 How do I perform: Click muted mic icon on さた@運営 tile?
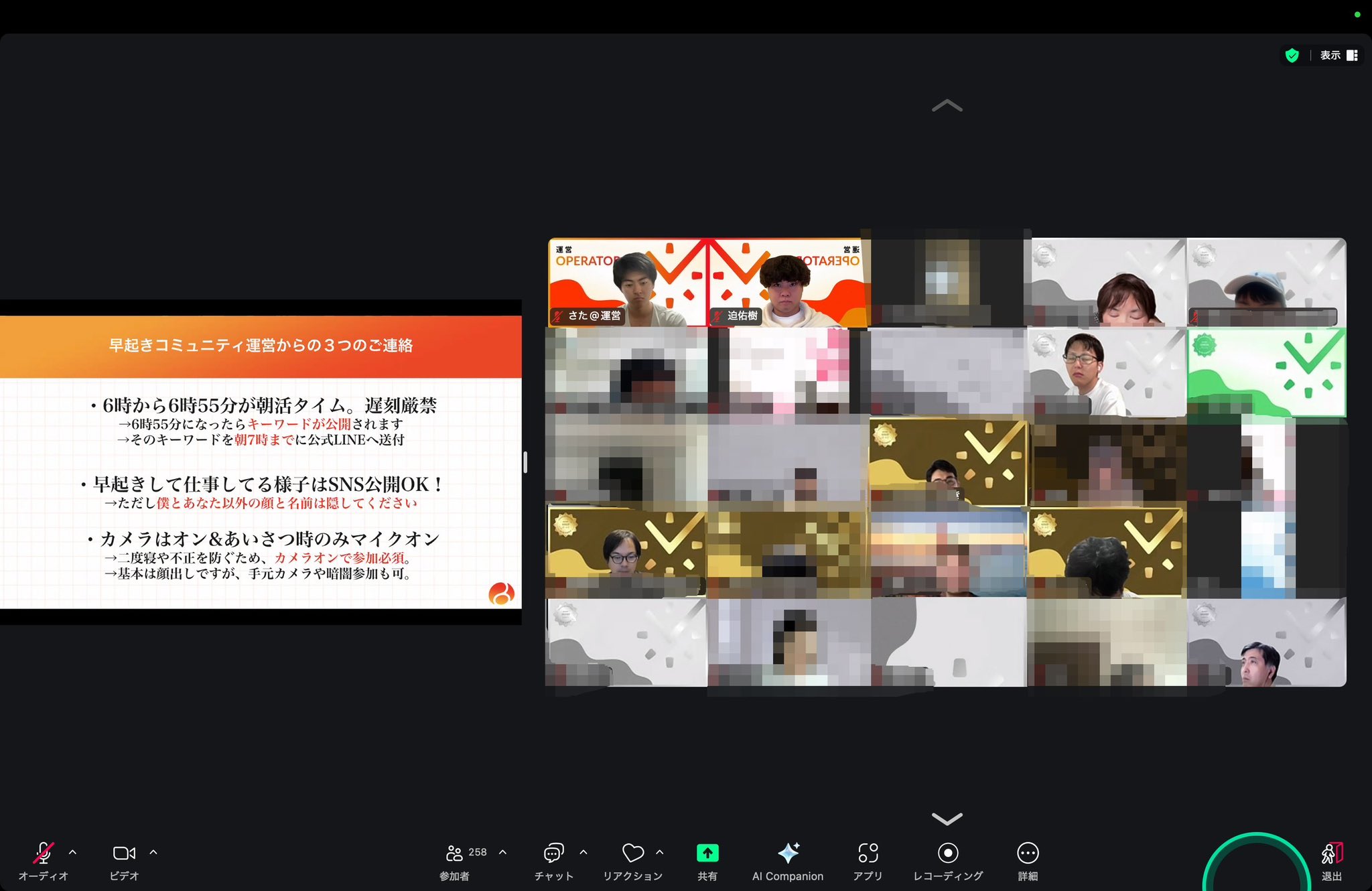click(558, 316)
